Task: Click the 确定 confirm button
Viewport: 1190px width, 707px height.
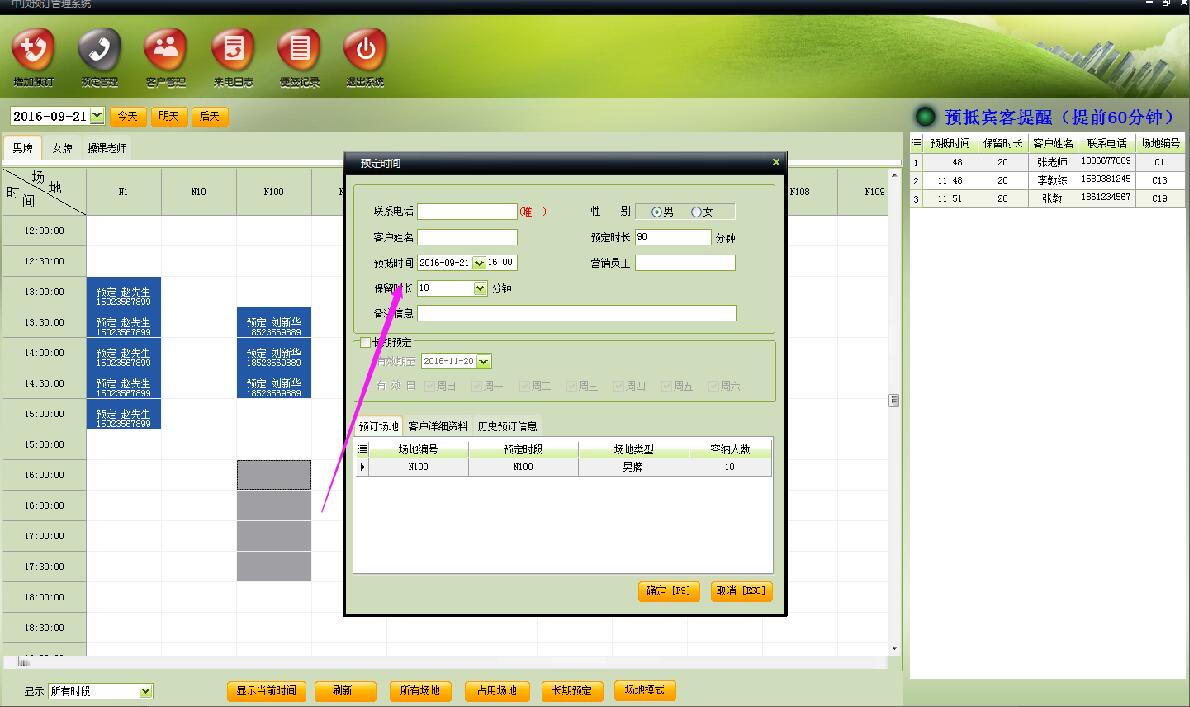Action: click(x=668, y=591)
